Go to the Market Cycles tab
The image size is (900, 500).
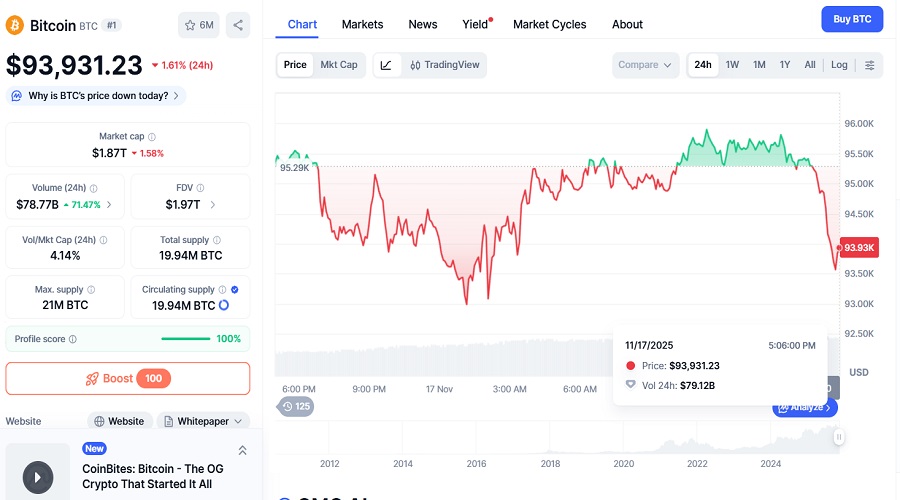(x=549, y=24)
